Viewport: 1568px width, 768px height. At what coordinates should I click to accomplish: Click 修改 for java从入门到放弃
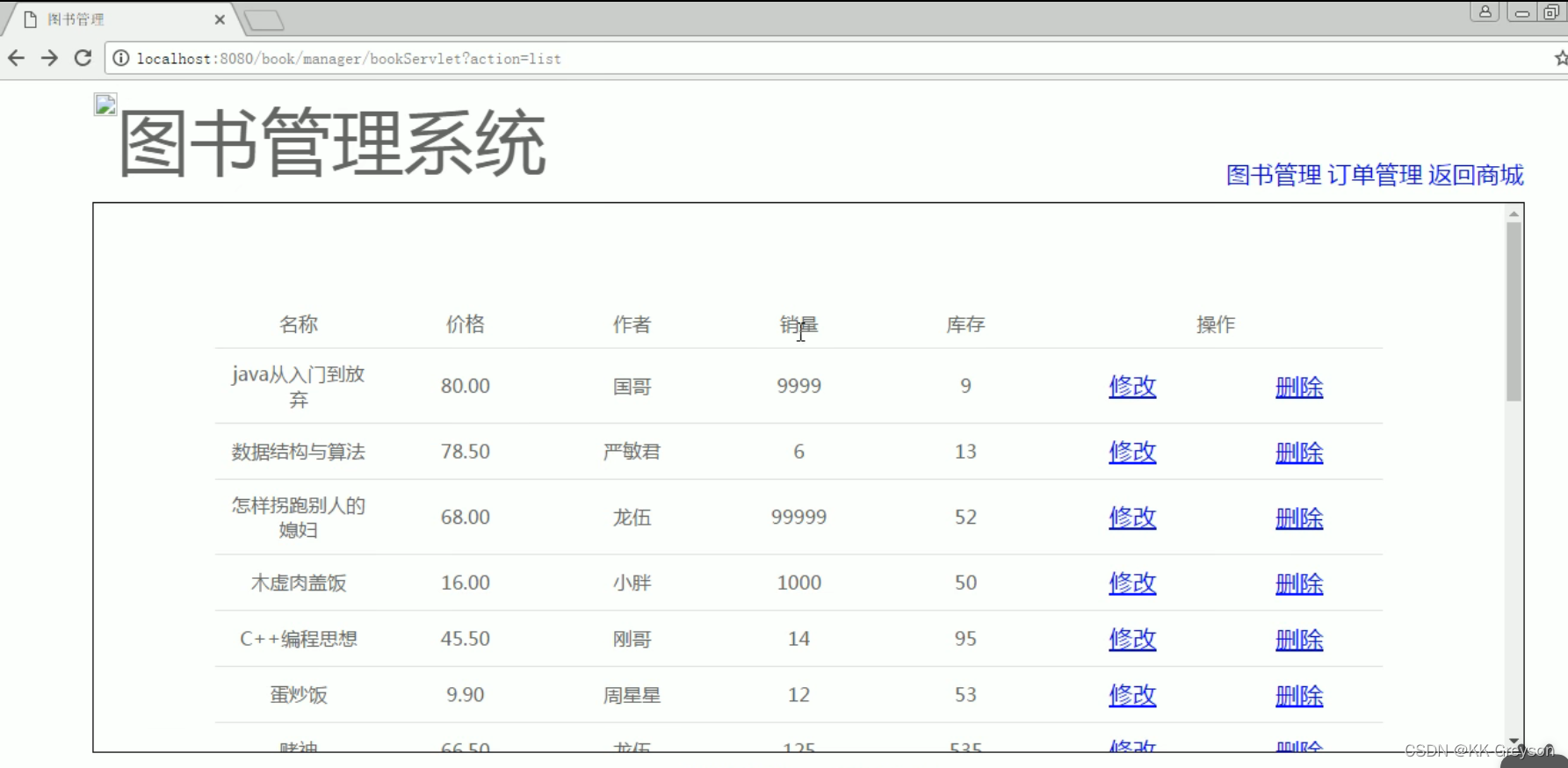pyautogui.click(x=1132, y=387)
